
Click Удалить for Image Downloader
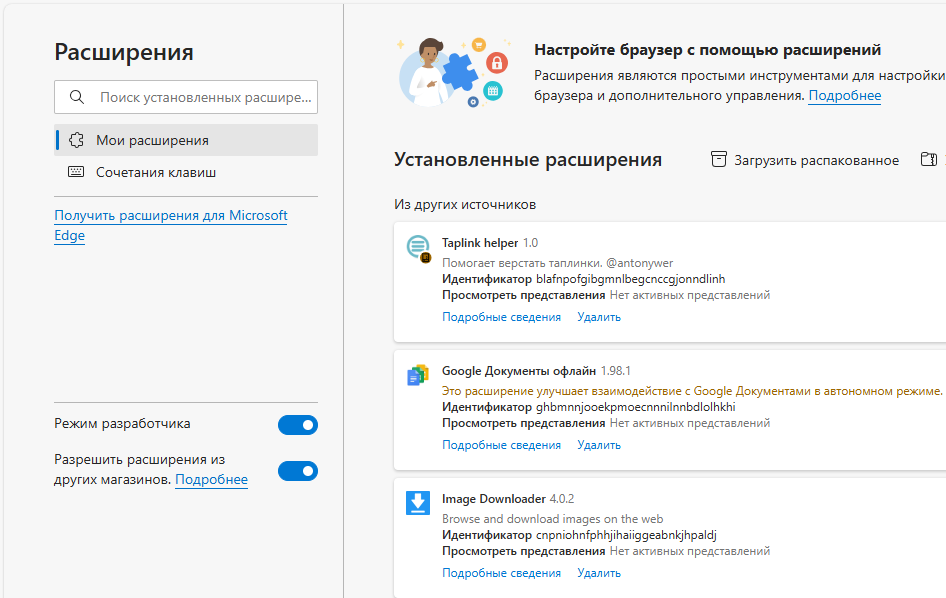coord(598,573)
